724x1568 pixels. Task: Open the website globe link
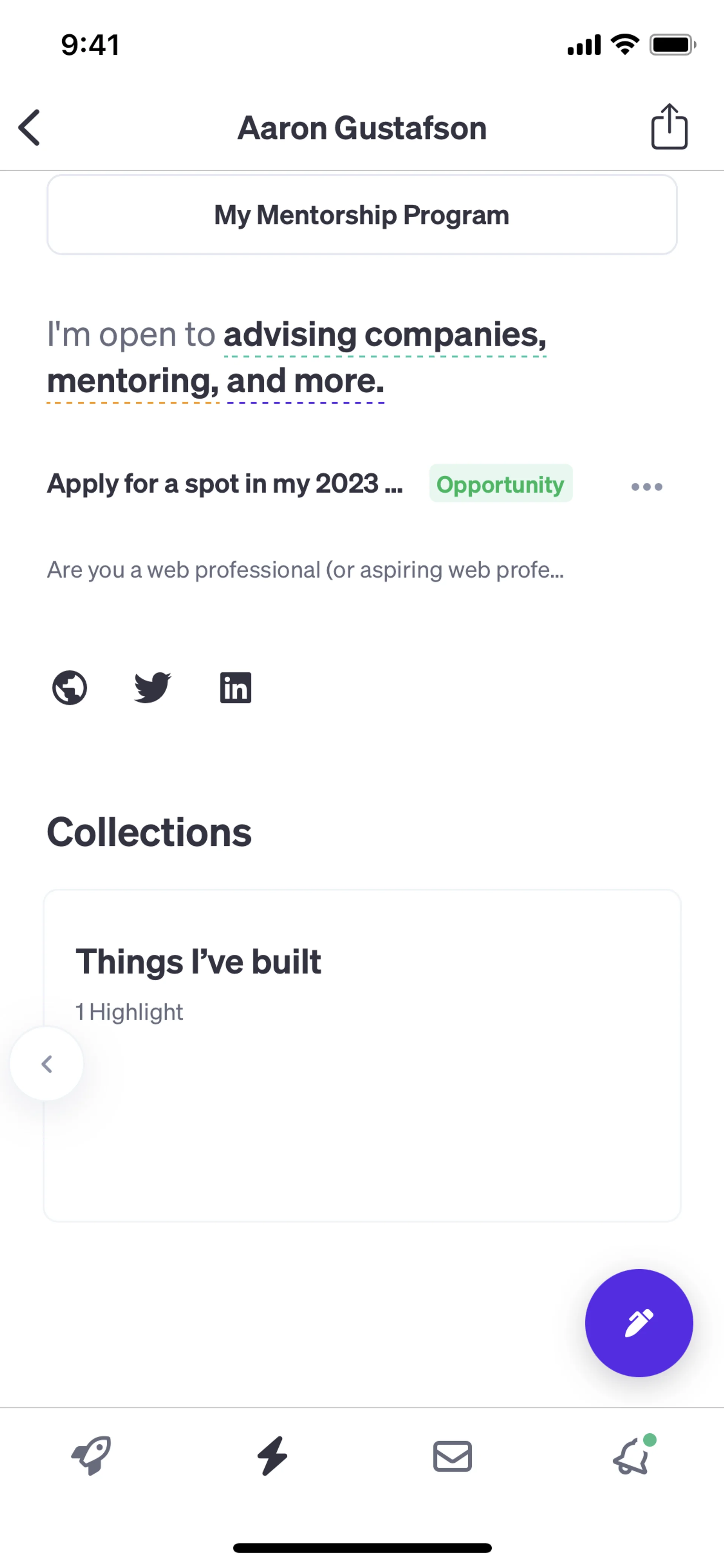tap(70, 688)
